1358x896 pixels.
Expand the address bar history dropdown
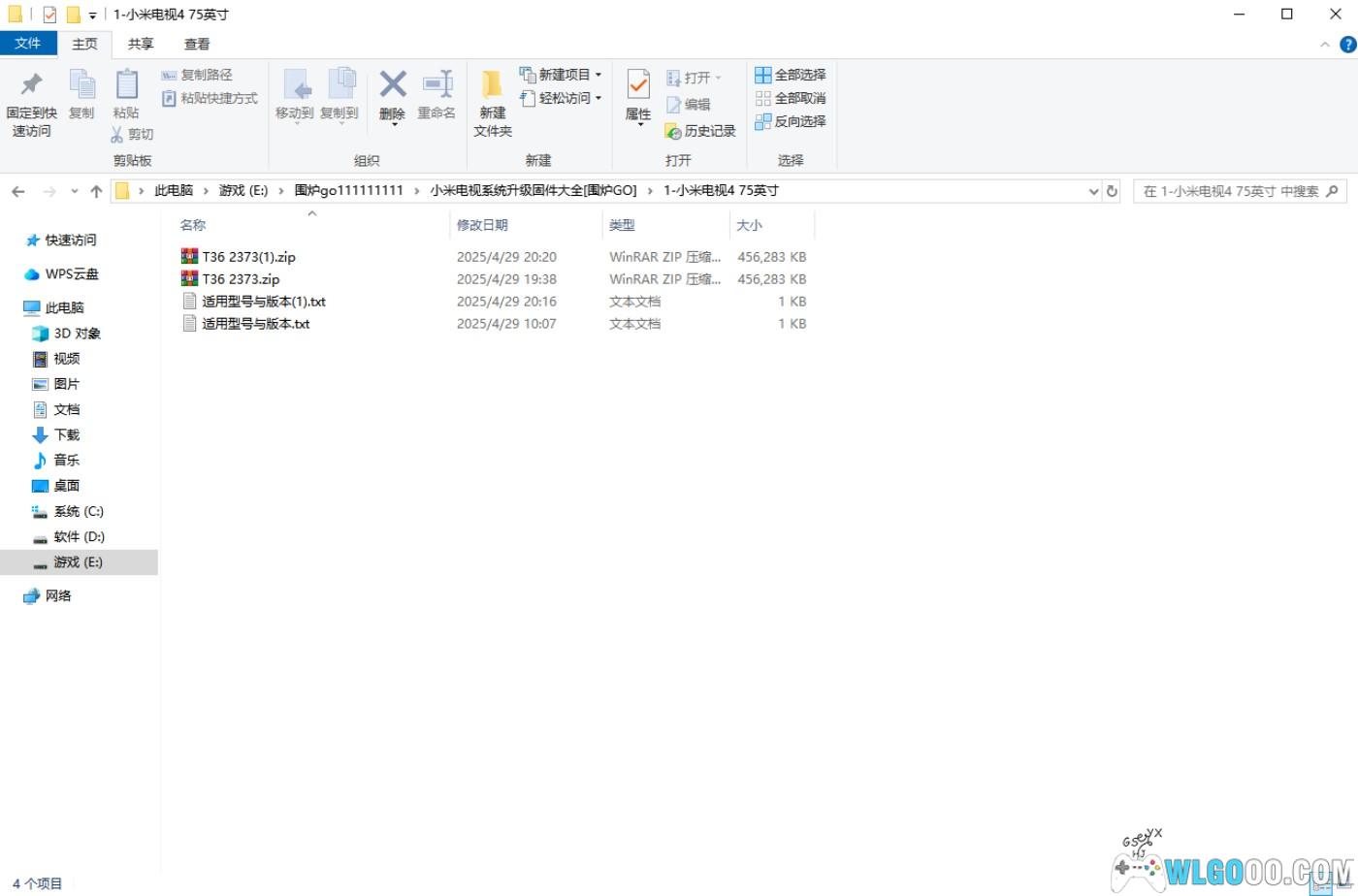(x=1094, y=191)
